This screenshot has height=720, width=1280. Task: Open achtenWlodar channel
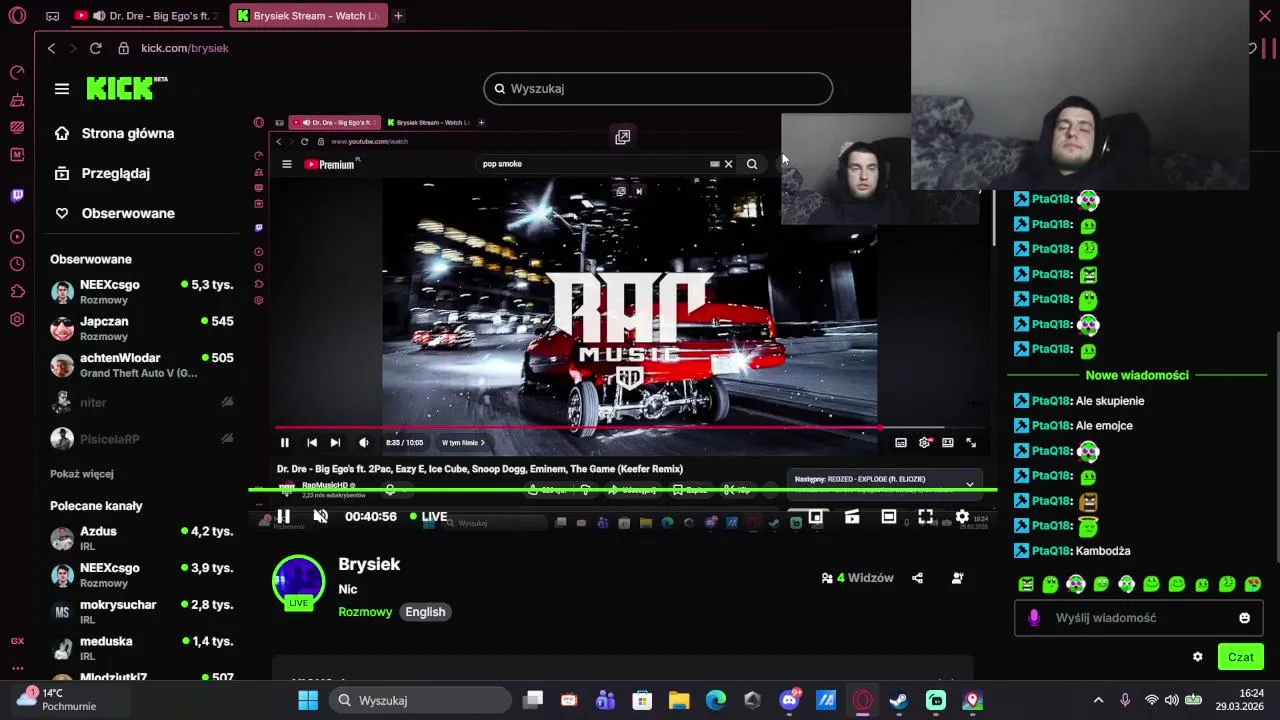[142, 365]
